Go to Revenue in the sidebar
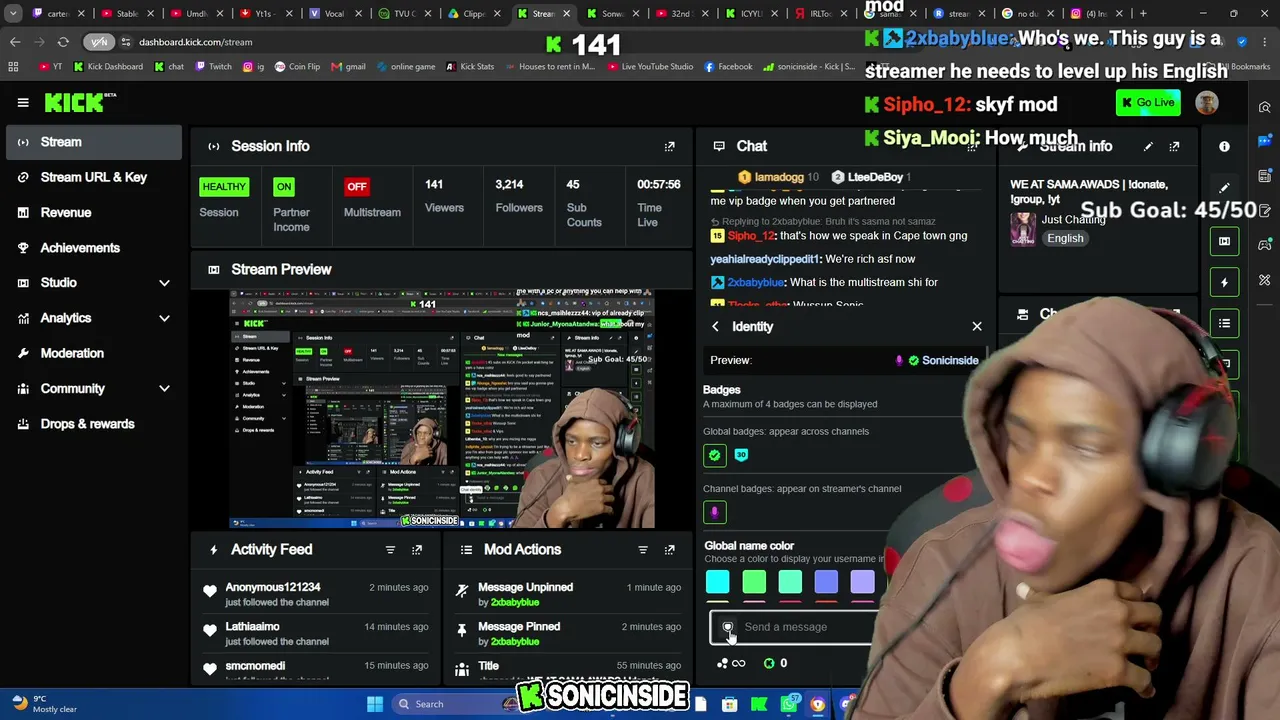Viewport: 1280px width, 720px height. point(93,212)
